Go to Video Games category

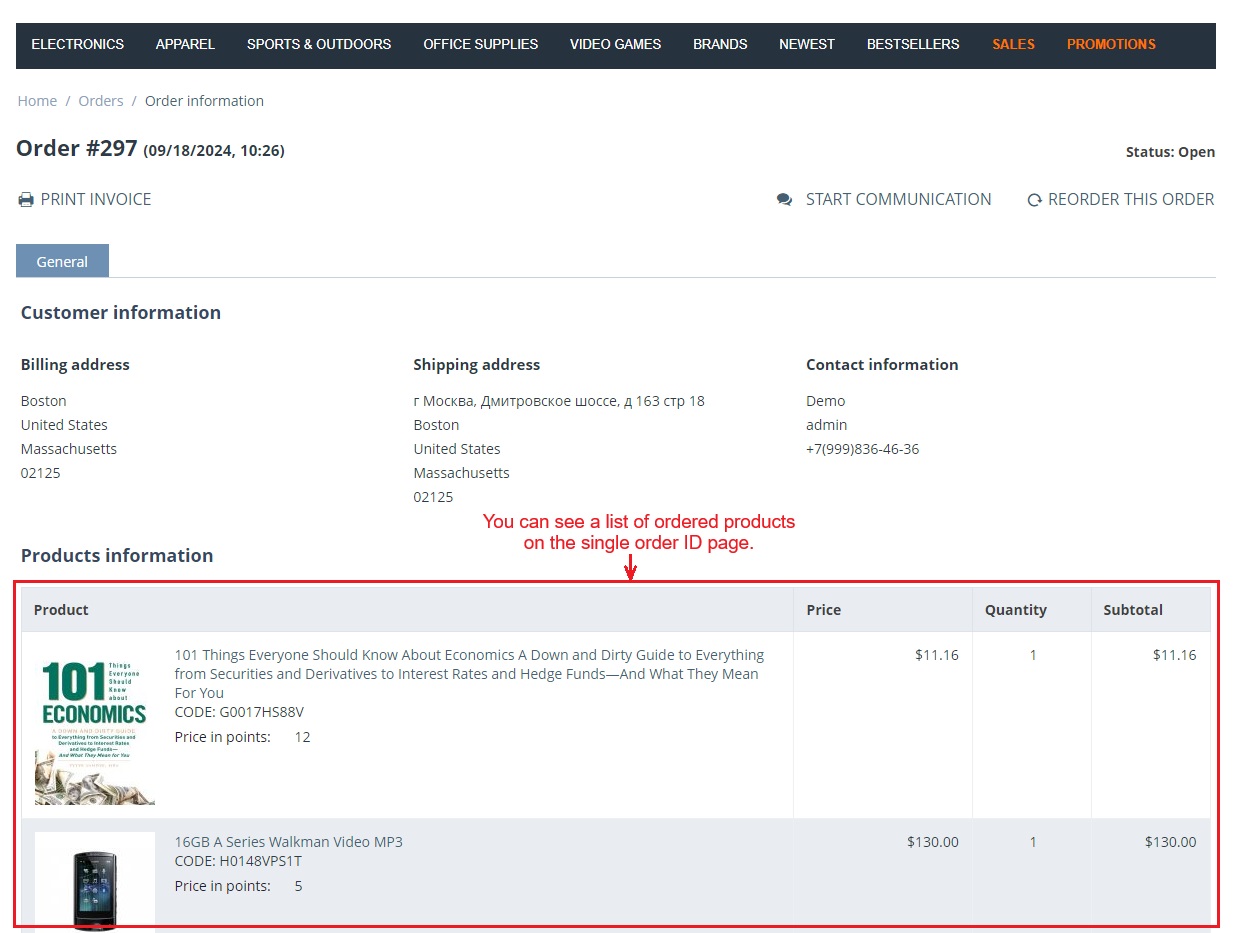coord(616,44)
